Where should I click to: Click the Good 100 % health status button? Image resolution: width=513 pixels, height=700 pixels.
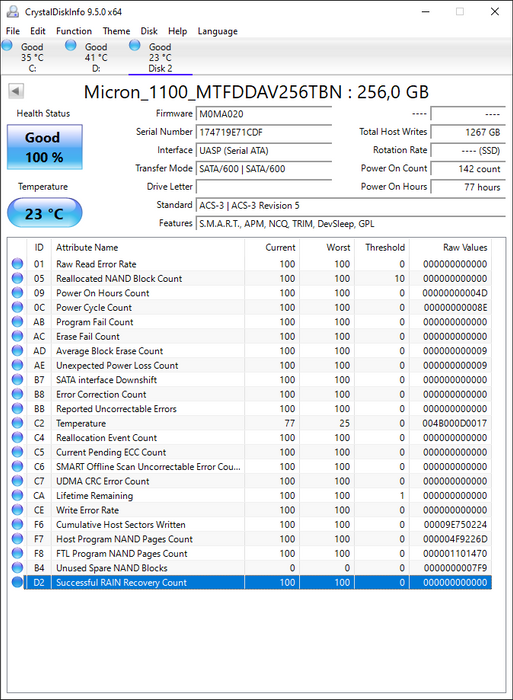coord(45,147)
